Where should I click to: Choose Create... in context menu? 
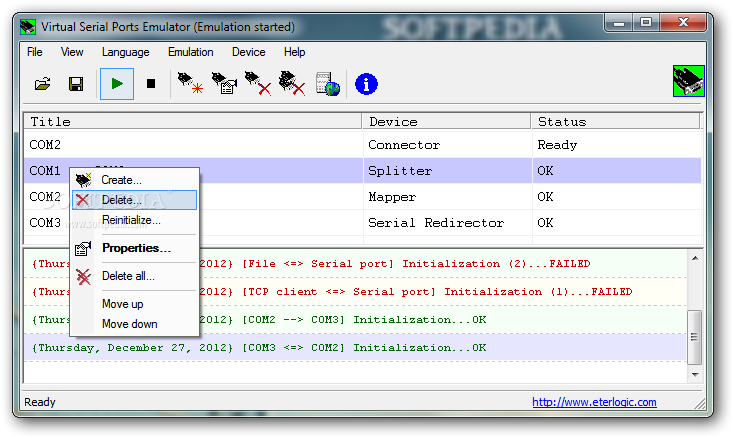click(134, 180)
